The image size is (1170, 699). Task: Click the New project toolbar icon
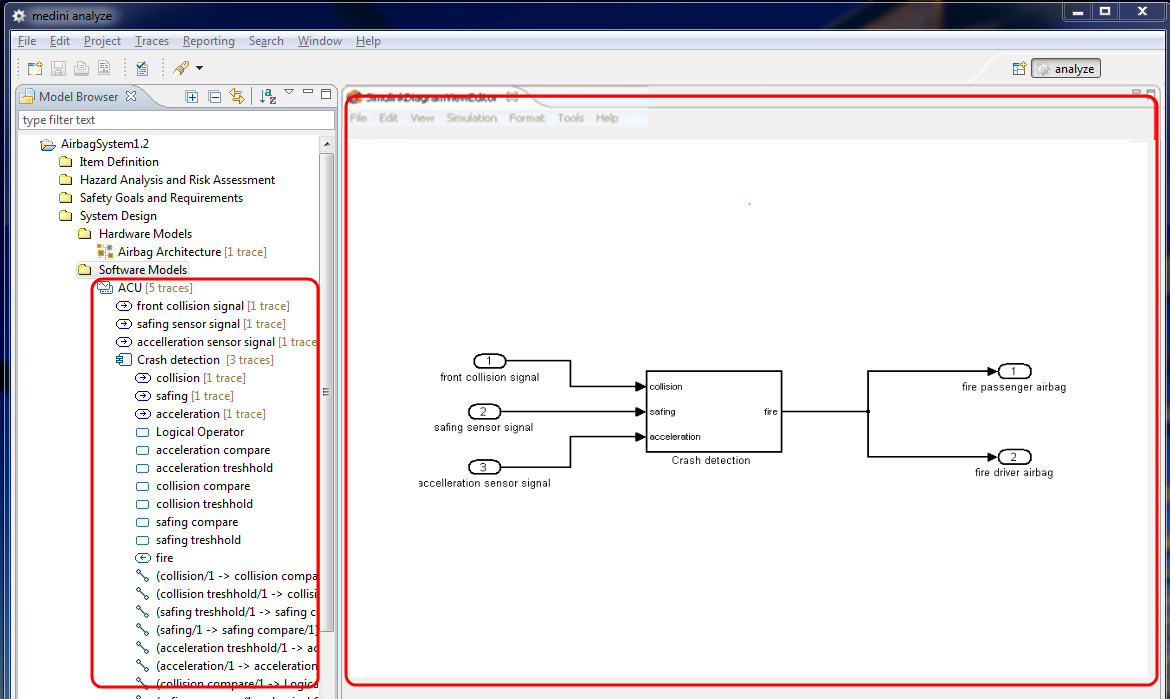click(35, 69)
